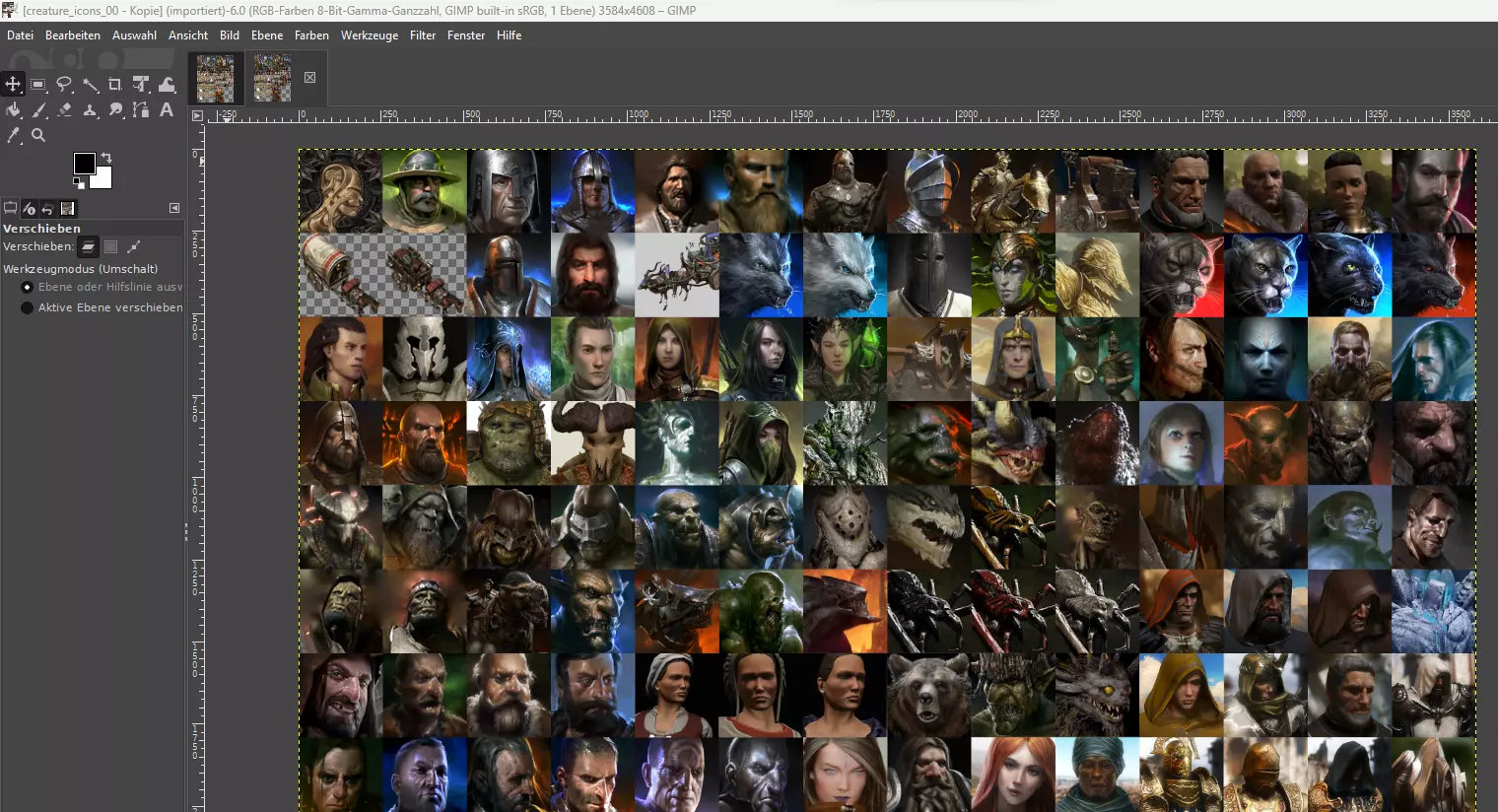Choose the Eraser tool

click(64, 110)
